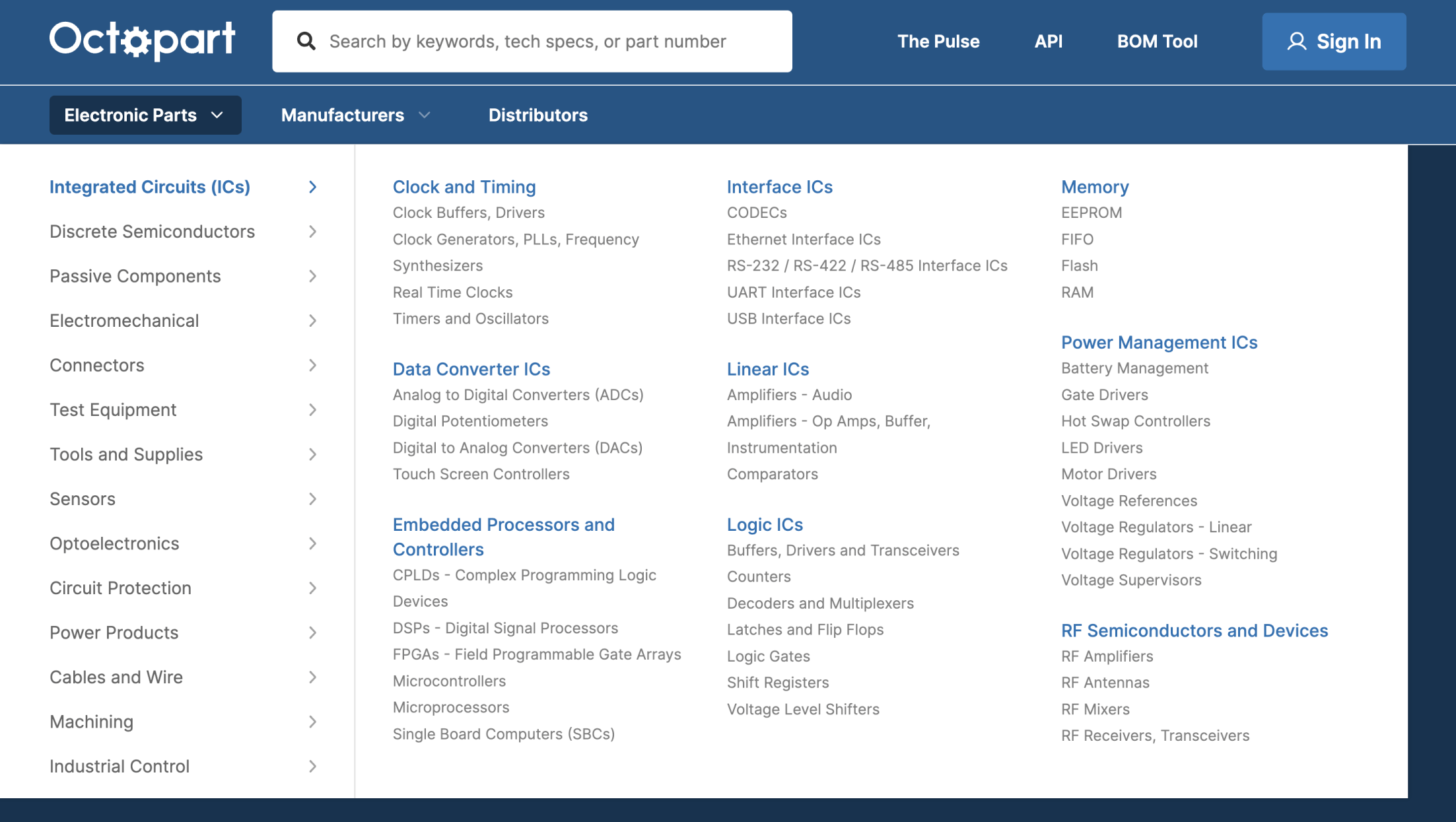
Task: Select Industrial Control category
Action: tap(120, 767)
